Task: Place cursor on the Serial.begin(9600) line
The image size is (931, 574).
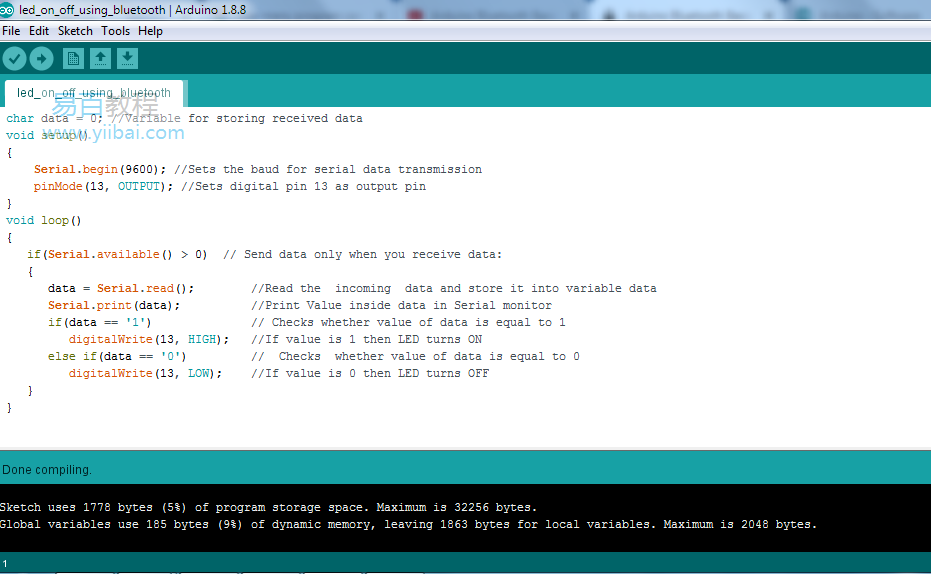Action: pos(100,170)
